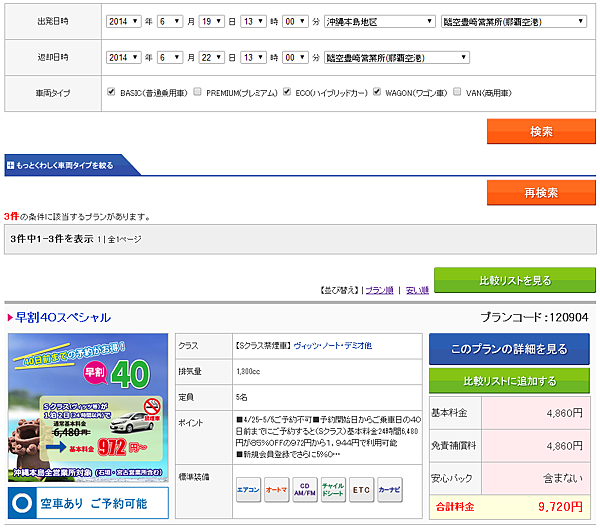Sort results by プラン順
600x530 pixels.
(x=379, y=290)
